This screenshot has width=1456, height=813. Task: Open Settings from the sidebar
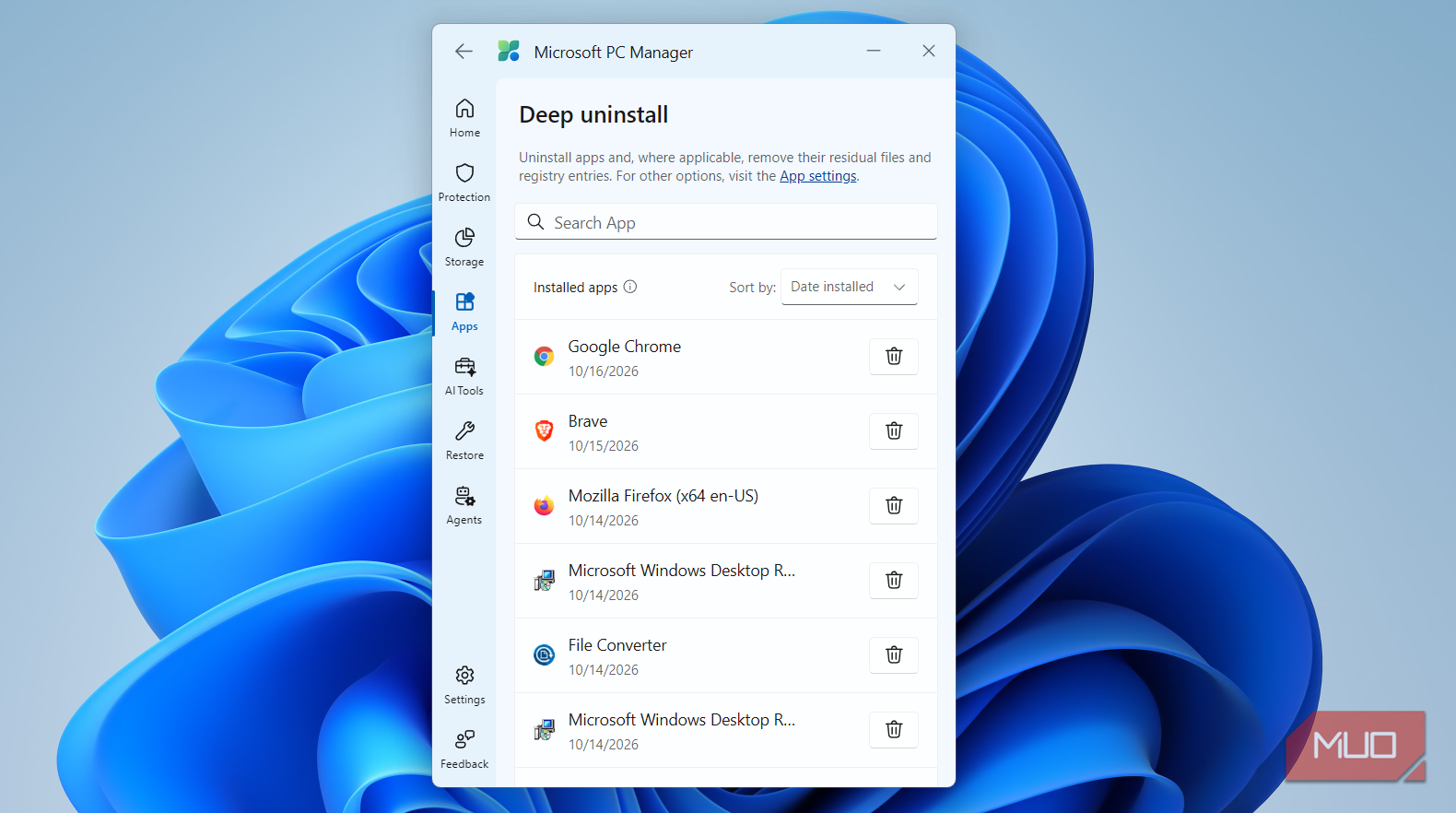(x=464, y=685)
